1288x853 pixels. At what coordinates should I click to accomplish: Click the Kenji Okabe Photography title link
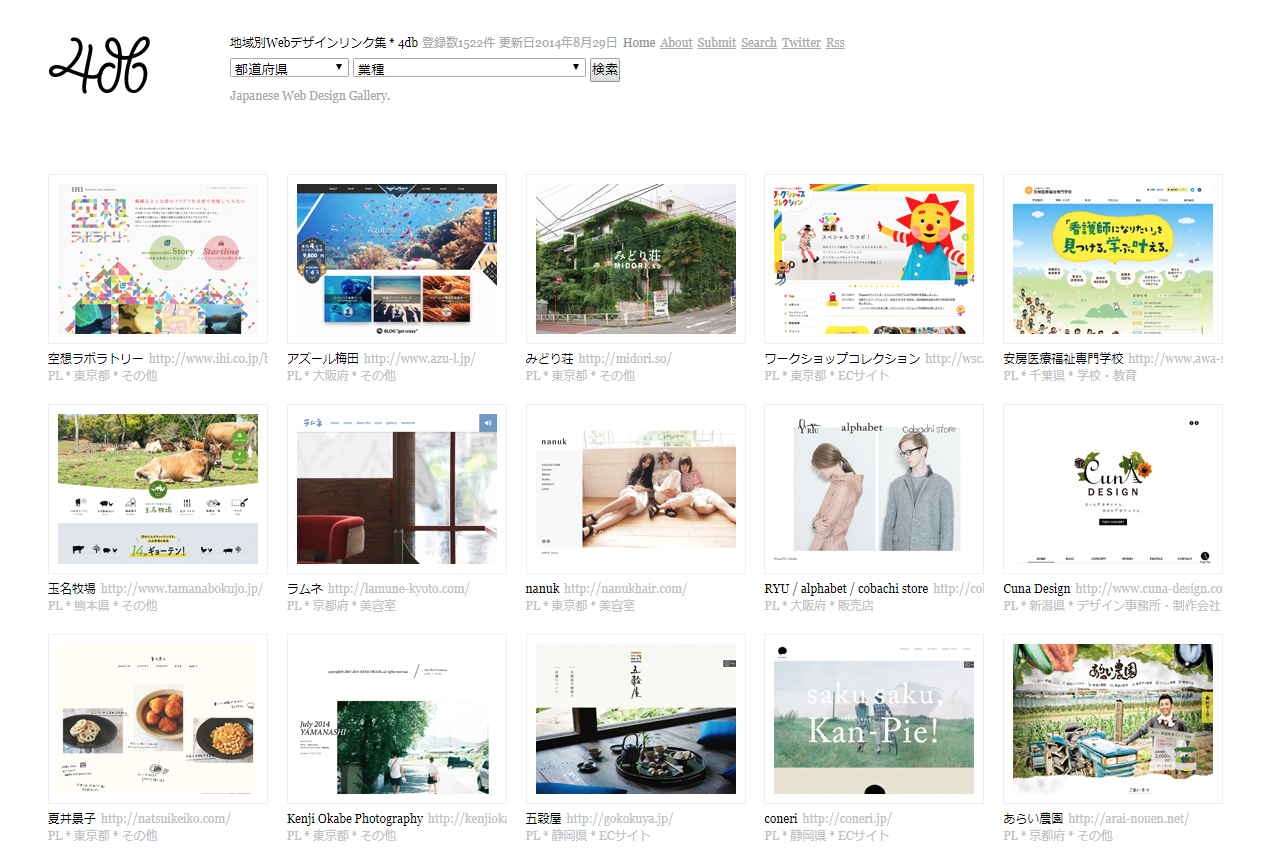[x=355, y=819]
